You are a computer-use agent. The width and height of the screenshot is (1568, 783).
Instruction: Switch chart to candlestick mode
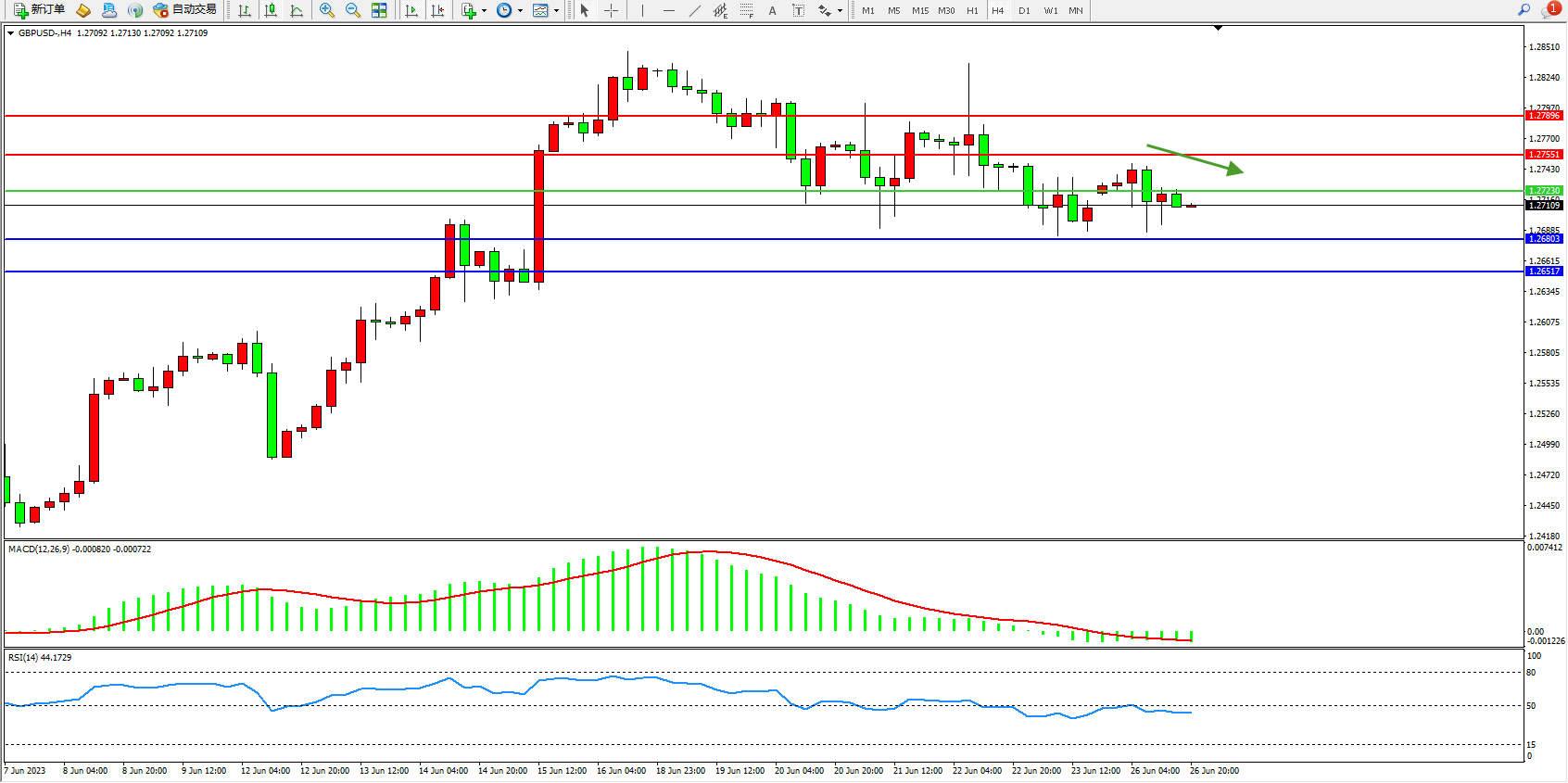pos(271,10)
